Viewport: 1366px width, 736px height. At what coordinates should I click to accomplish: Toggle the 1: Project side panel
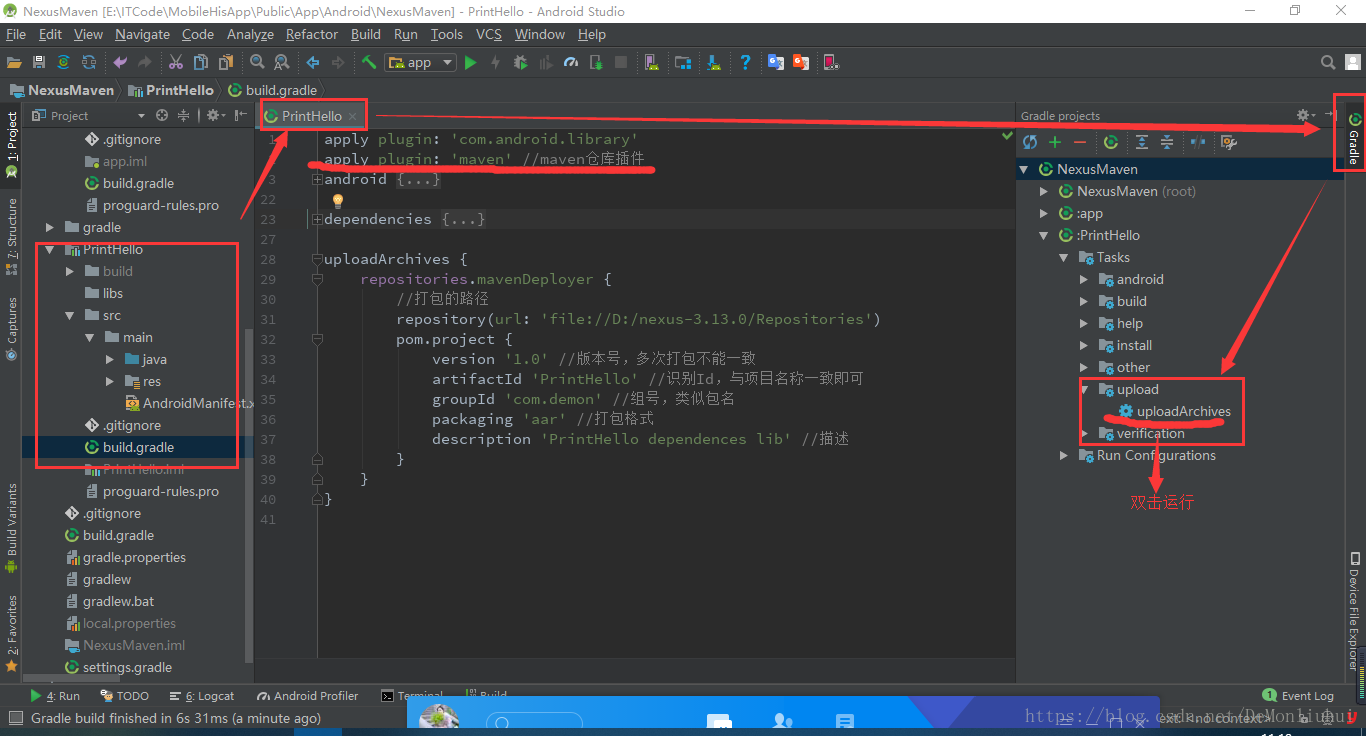click(x=11, y=144)
